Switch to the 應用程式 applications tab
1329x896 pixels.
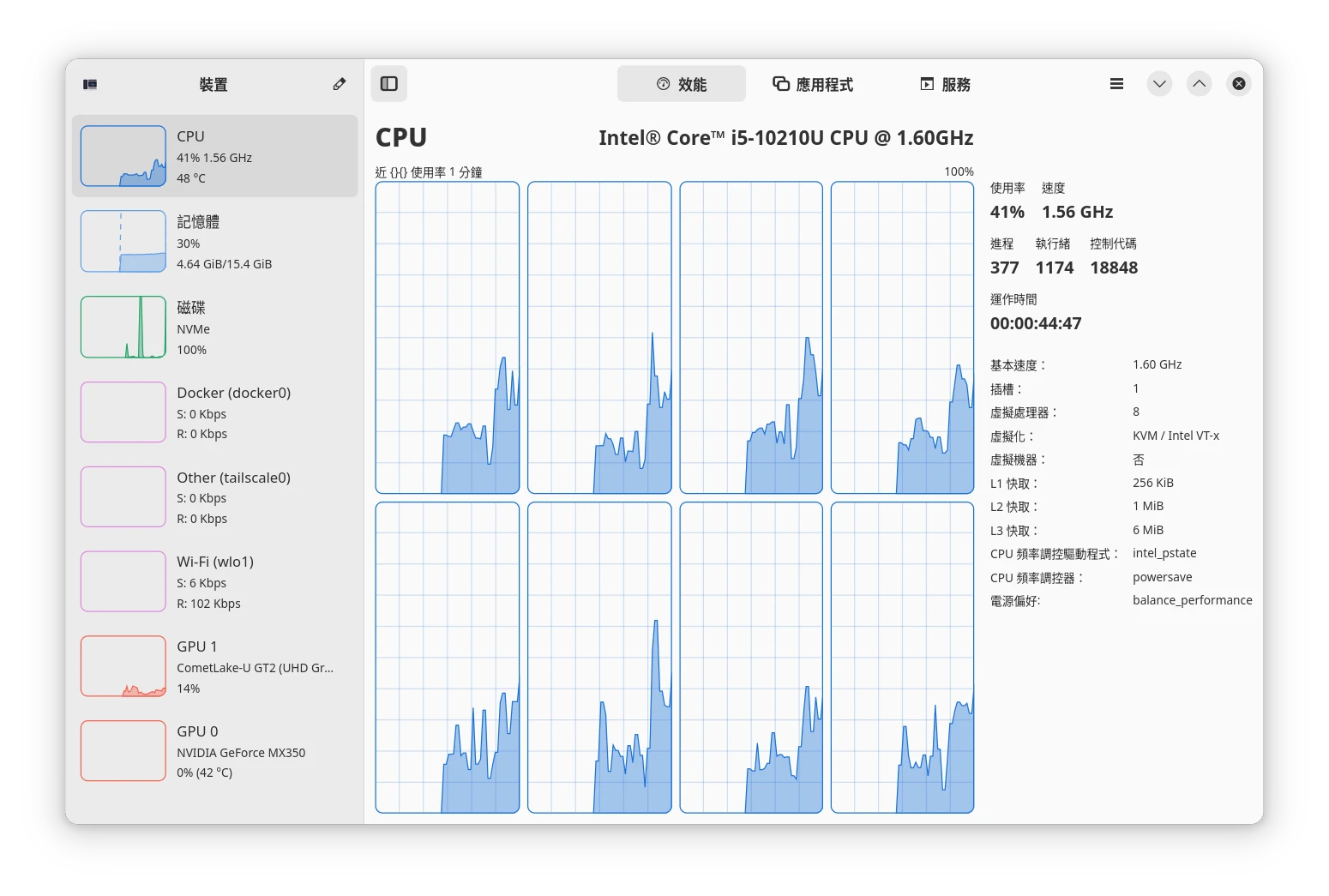813,84
